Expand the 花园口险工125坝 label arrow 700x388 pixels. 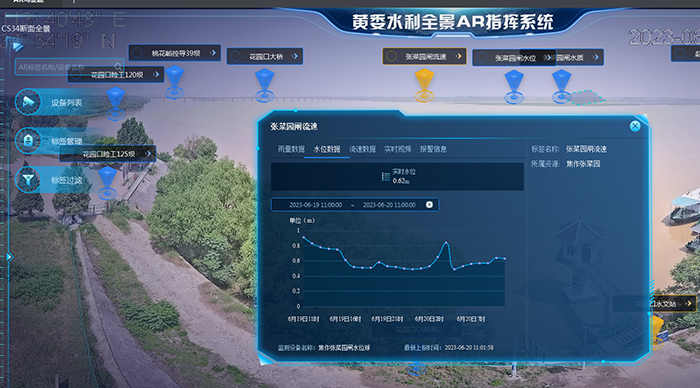click(x=149, y=154)
